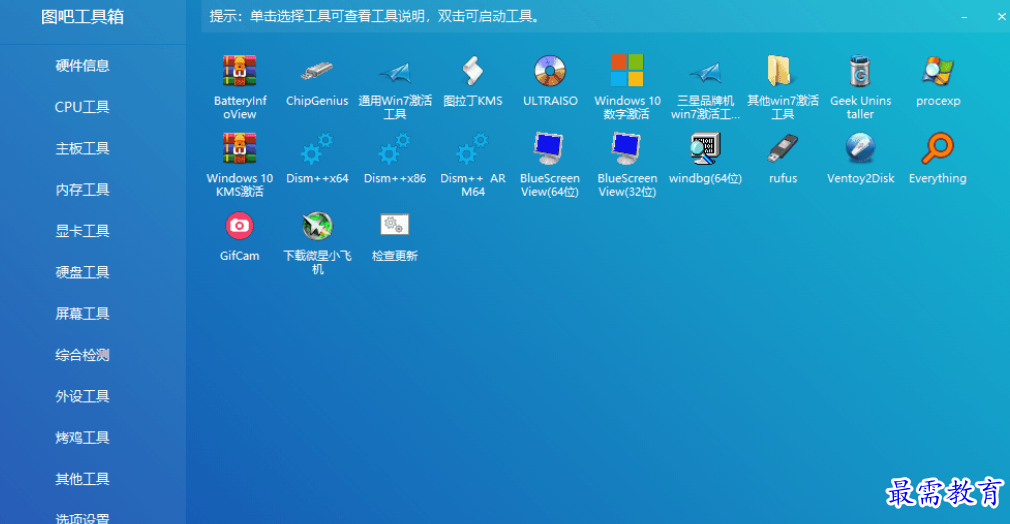The width and height of the screenshot is (1010, 524).
Task: Select the Ventoy2Disk tool
Action: pos(861,148)
